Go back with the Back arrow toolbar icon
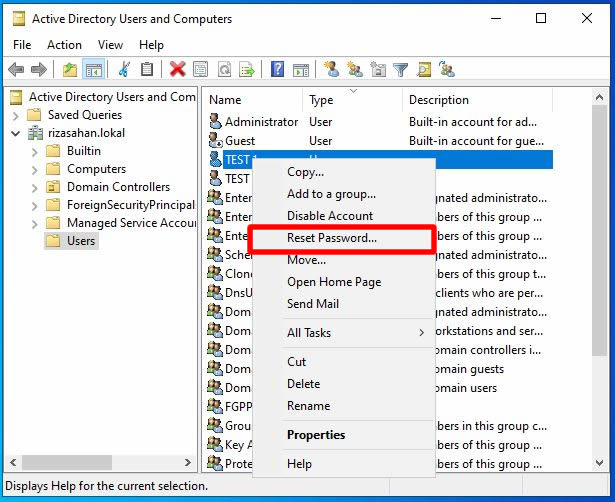This screenshot has height=502, width=615. click(x=16, y=70)
